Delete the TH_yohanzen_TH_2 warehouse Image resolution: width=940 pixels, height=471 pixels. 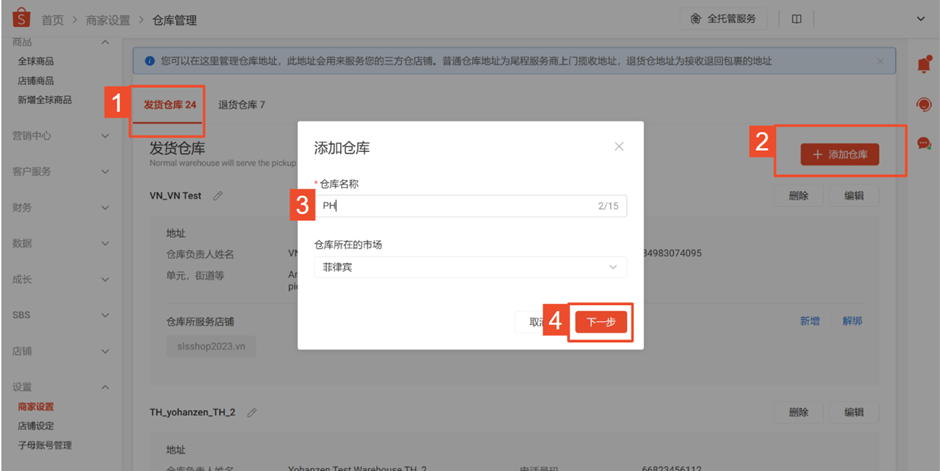click(799, 412)
